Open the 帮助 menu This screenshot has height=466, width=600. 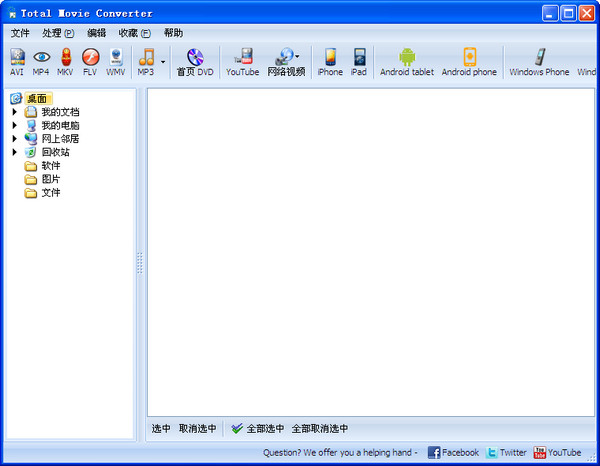[173, 33]
